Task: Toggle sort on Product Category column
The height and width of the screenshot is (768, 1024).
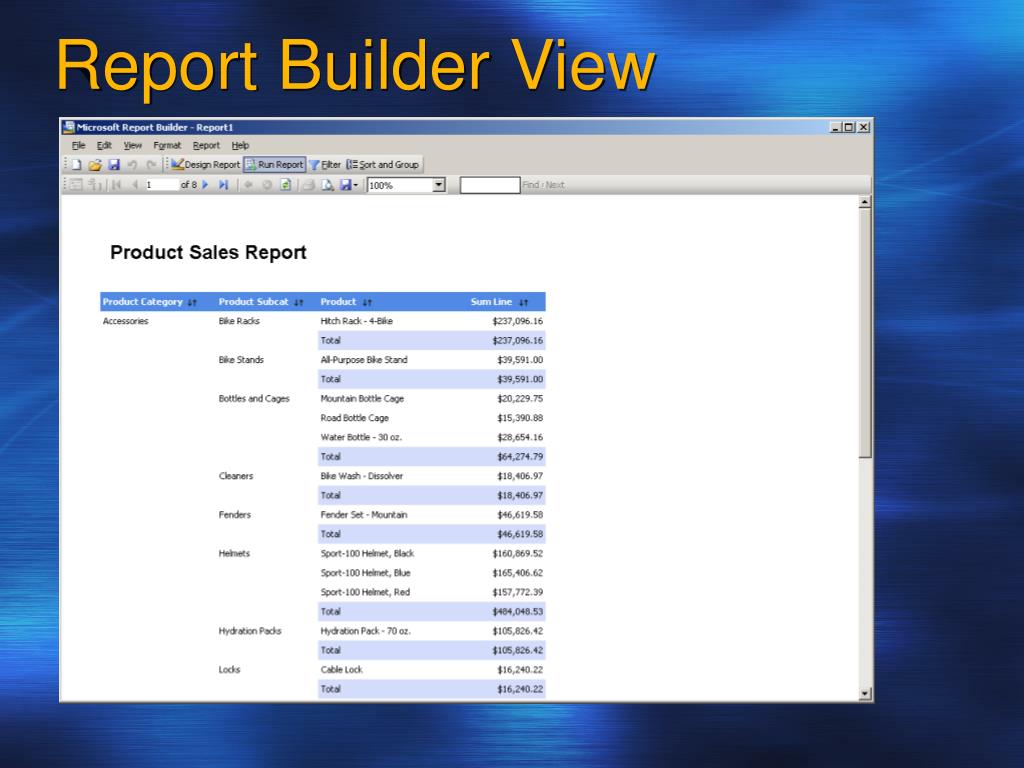Action: [192, 302]
